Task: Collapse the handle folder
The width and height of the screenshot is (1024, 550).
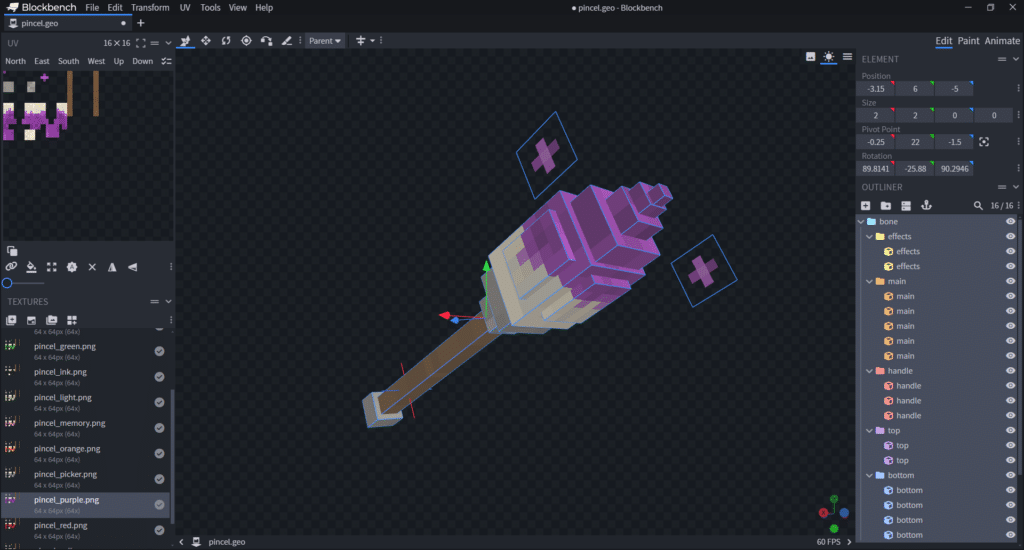Action: [869, 371]
